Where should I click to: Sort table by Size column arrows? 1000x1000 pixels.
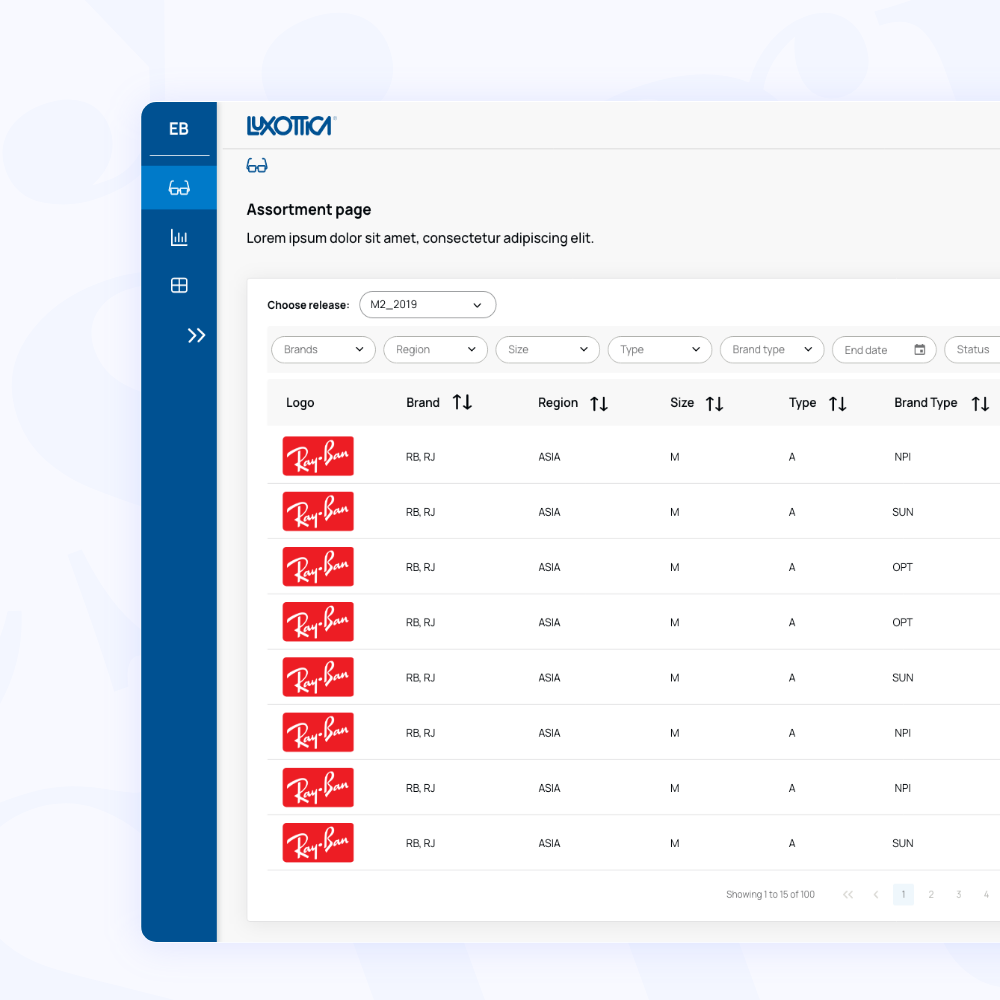click(x=714, y=404)
